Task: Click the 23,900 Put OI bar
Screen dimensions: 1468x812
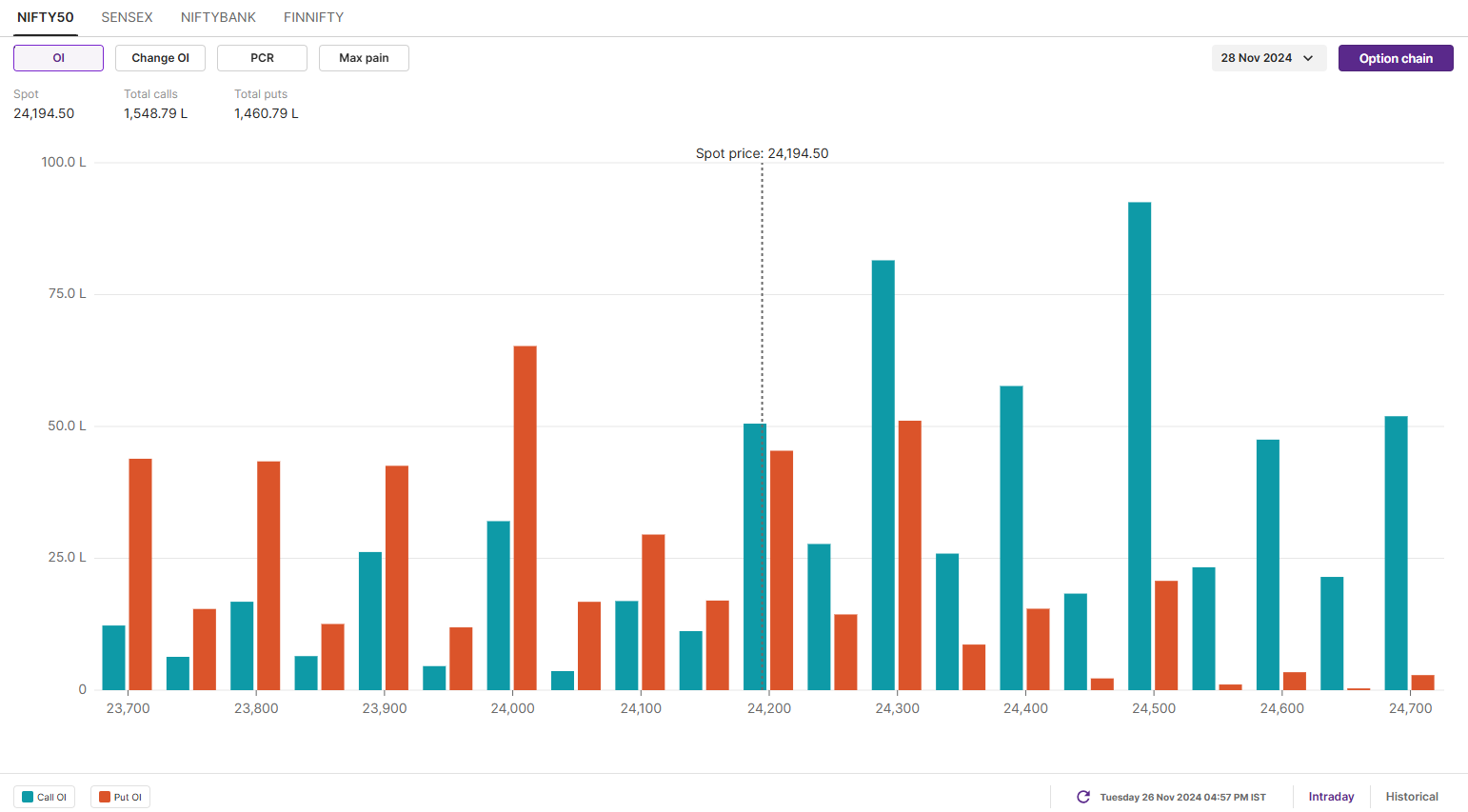Action: coord(397,578)
